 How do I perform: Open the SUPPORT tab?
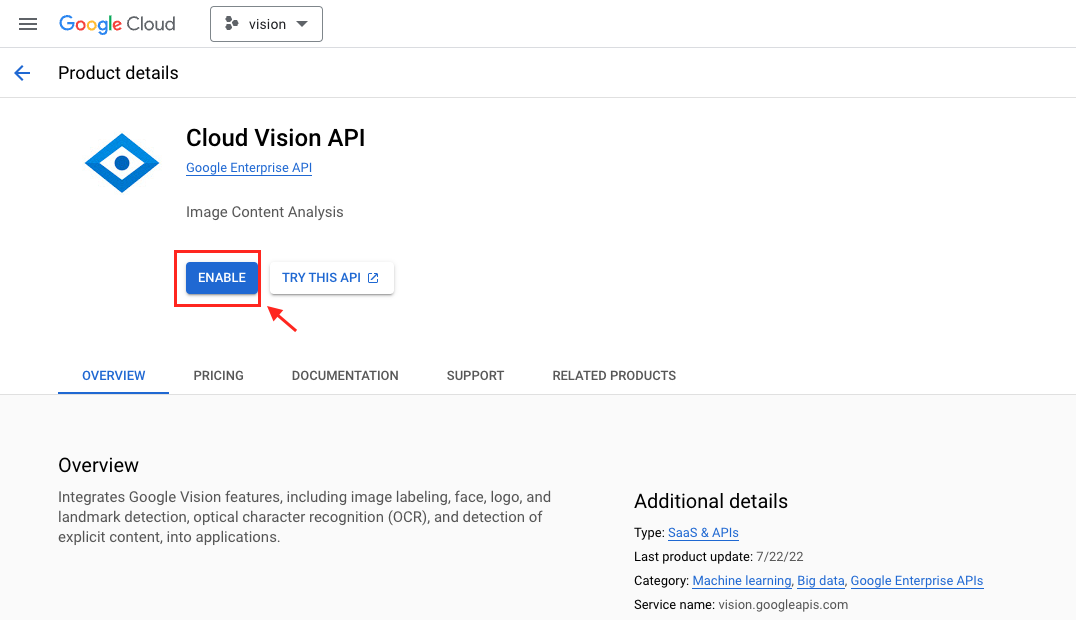[476, 376]
